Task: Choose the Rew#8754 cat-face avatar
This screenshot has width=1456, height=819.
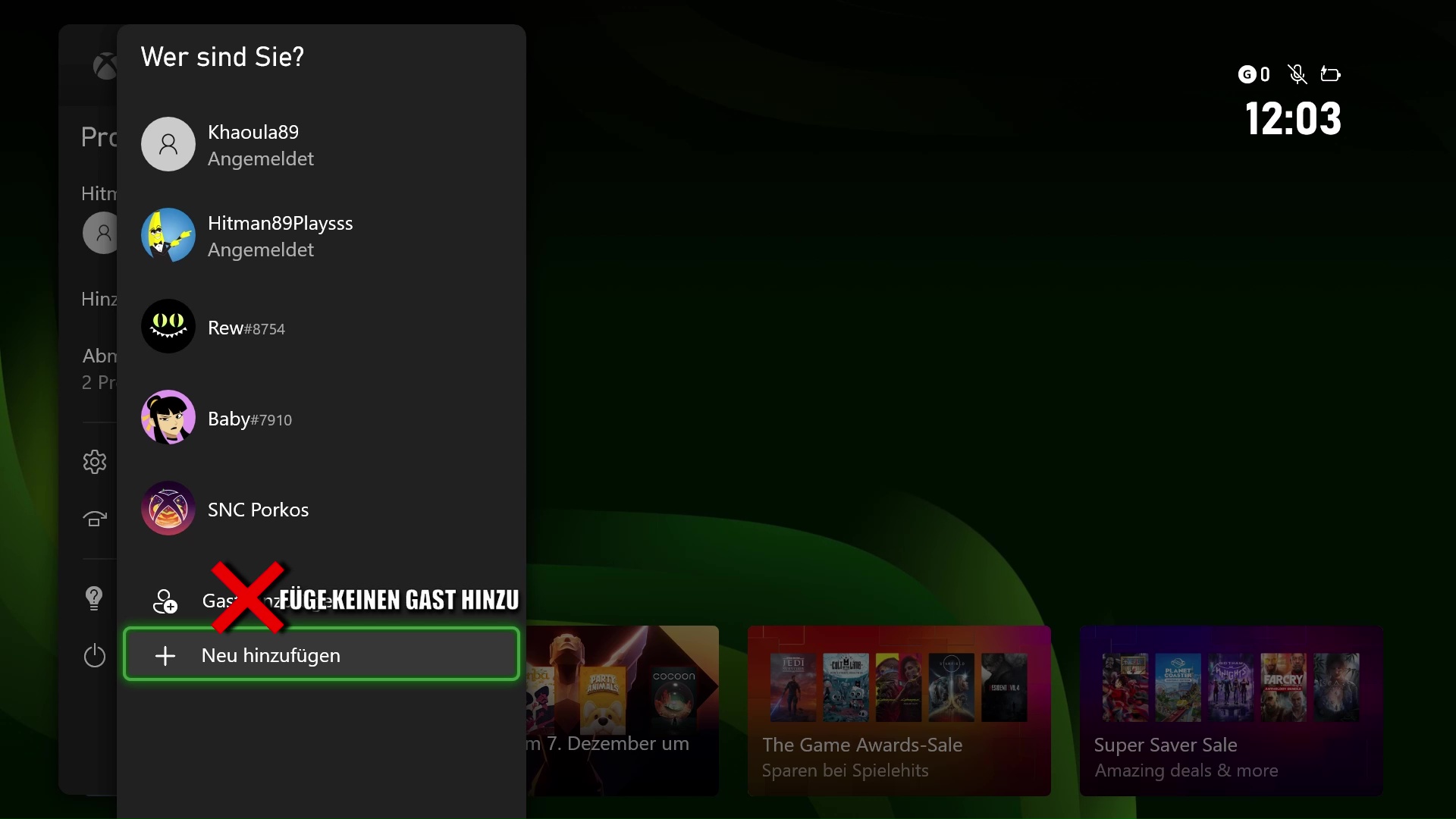Action: tap(168, 326)
